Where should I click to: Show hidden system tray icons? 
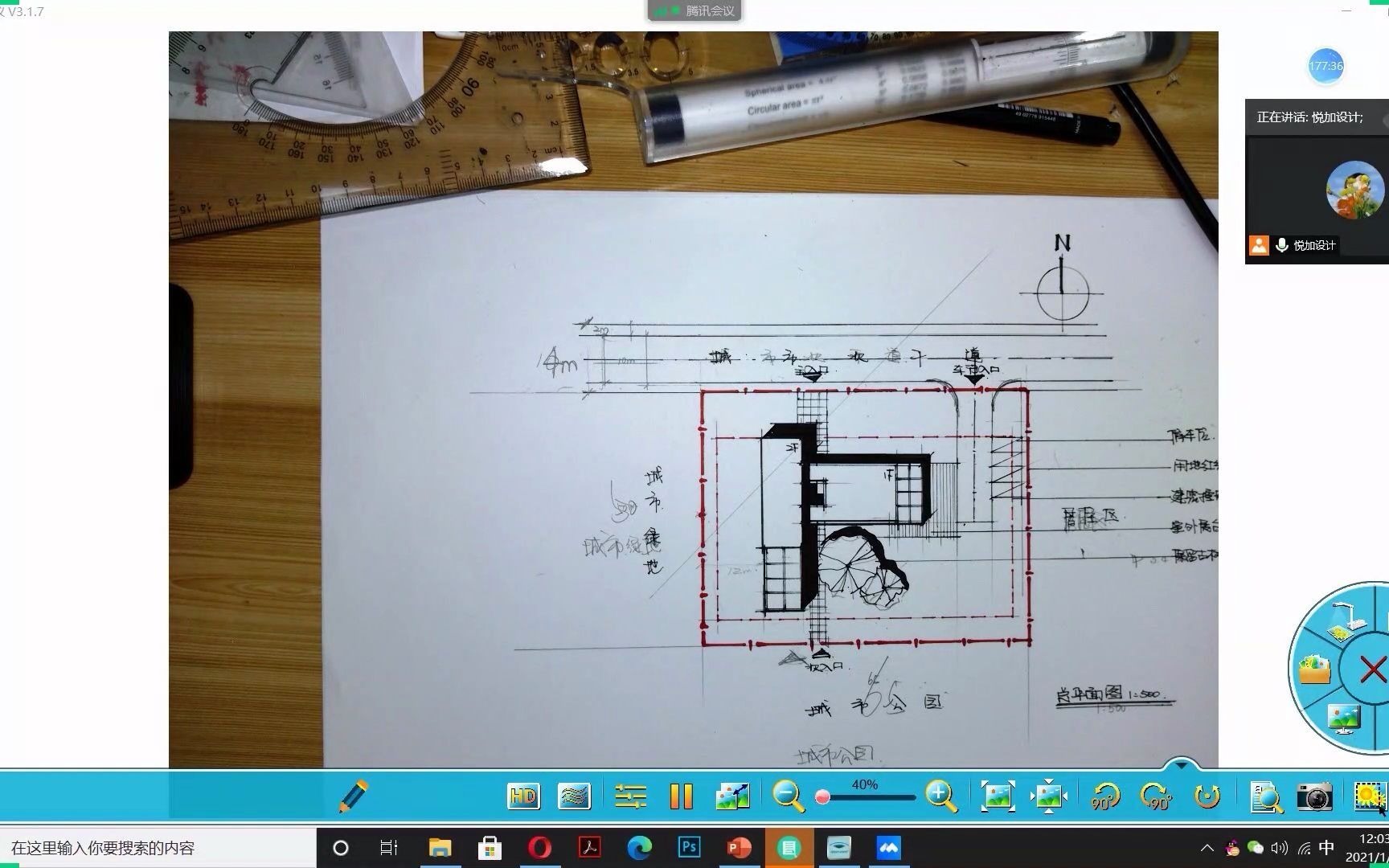1207,848
